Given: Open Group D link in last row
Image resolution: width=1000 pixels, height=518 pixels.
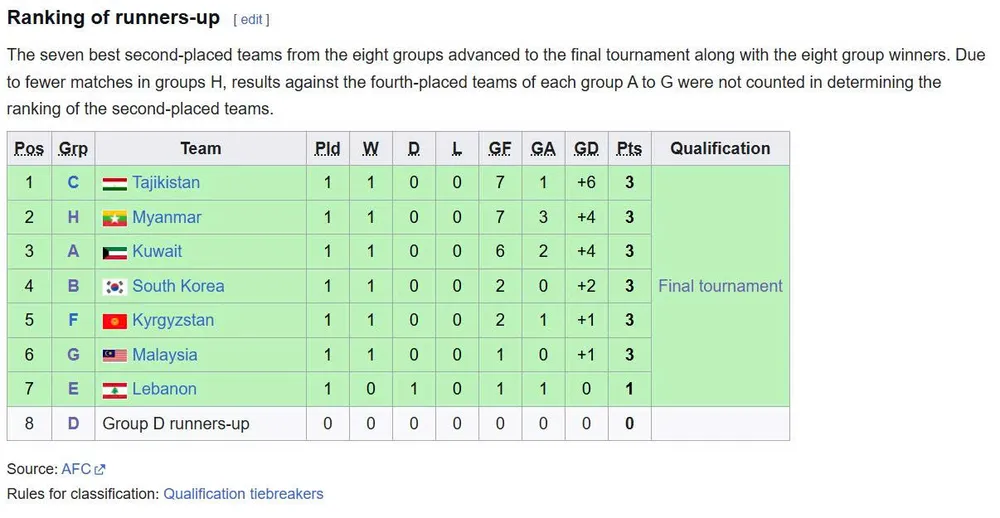Looking at the screenshot, I should [73, 424].
